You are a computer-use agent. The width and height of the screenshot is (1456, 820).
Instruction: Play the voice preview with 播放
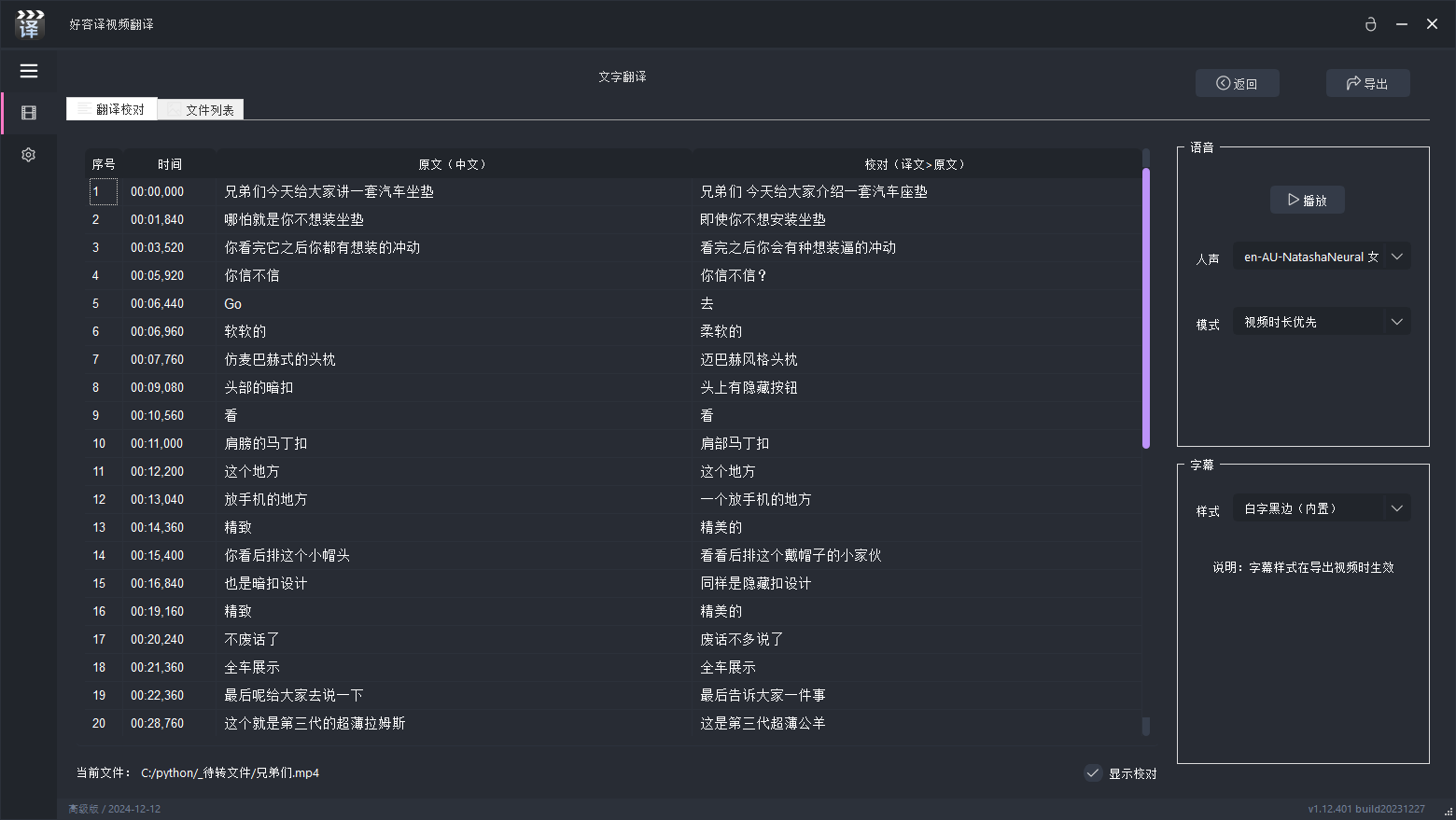1307,200
